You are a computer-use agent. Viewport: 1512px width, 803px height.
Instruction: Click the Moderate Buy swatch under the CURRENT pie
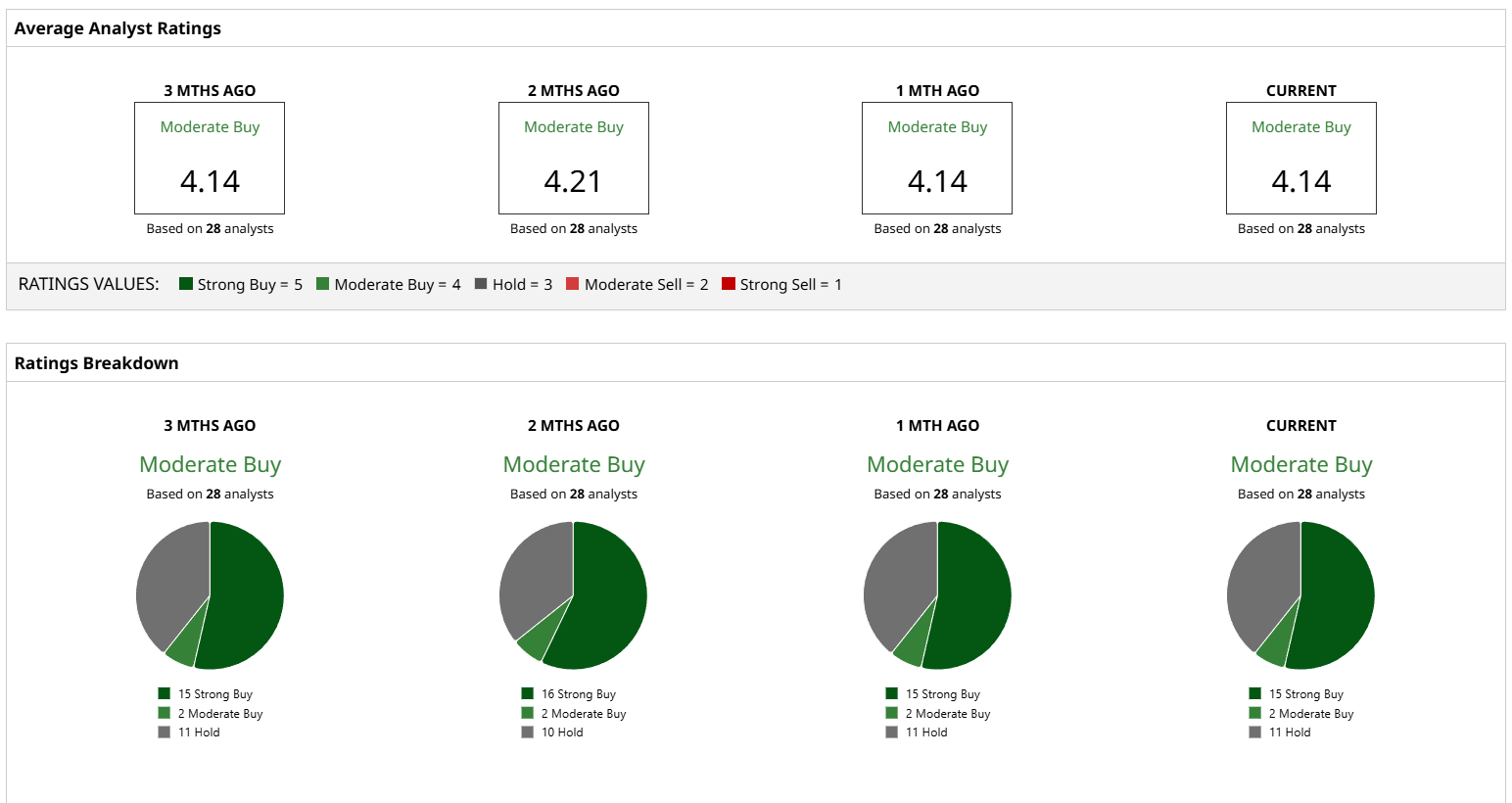point(1255,713)
